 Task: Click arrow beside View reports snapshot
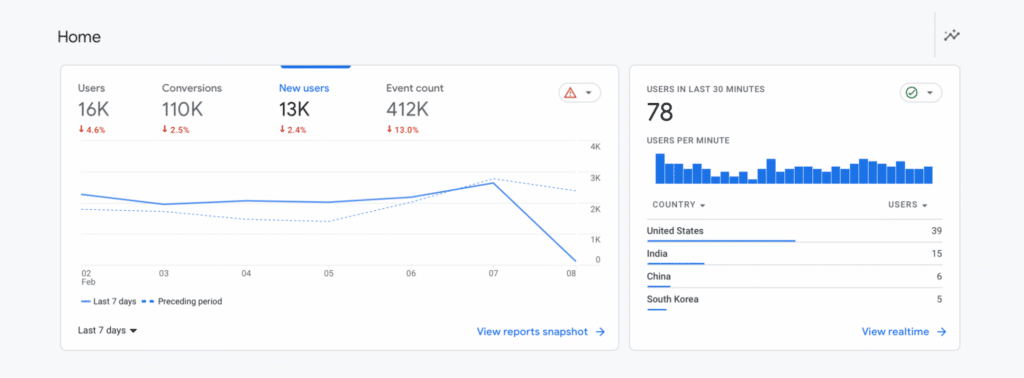tap(600, 332)
